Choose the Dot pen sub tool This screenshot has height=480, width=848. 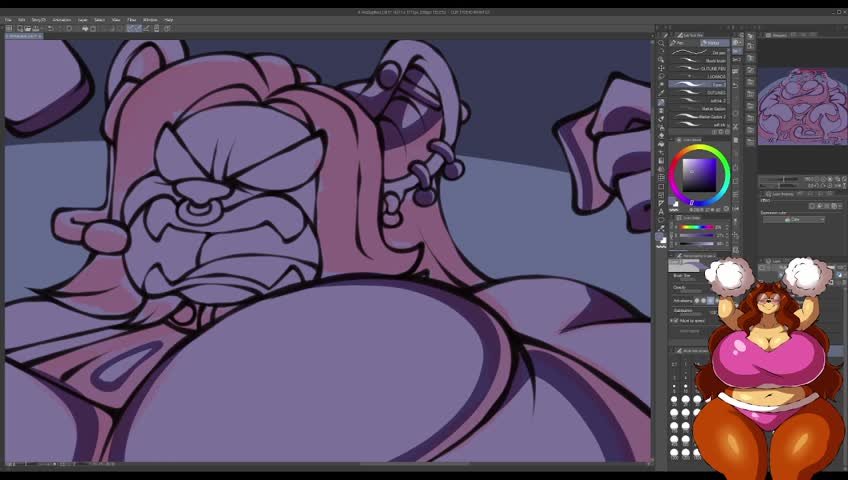pyautogui.click(x=698, y=53)
